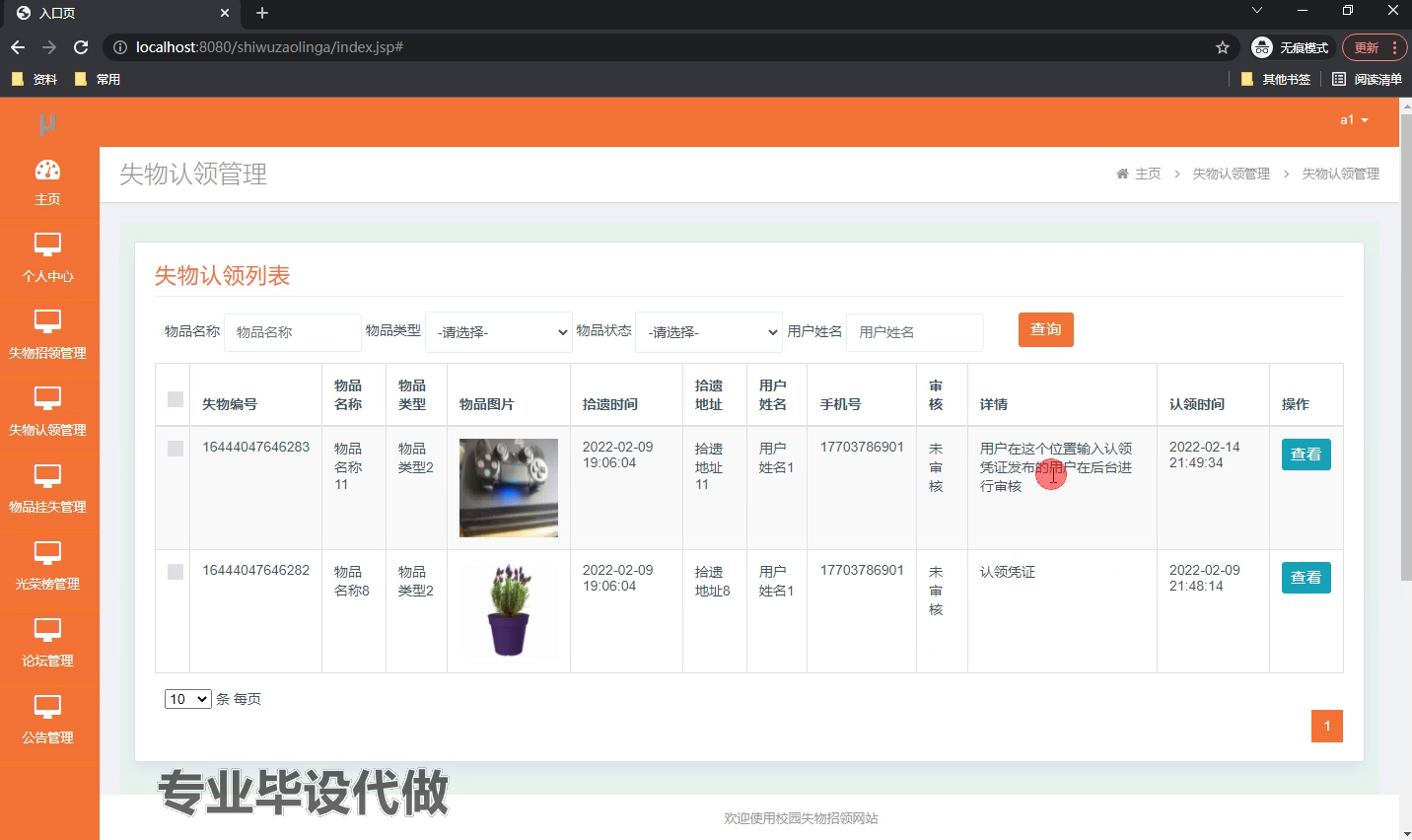Click the home icon in breadcrumb
The height and width of the screenshot is (840, 1412).
point(1122,174)
